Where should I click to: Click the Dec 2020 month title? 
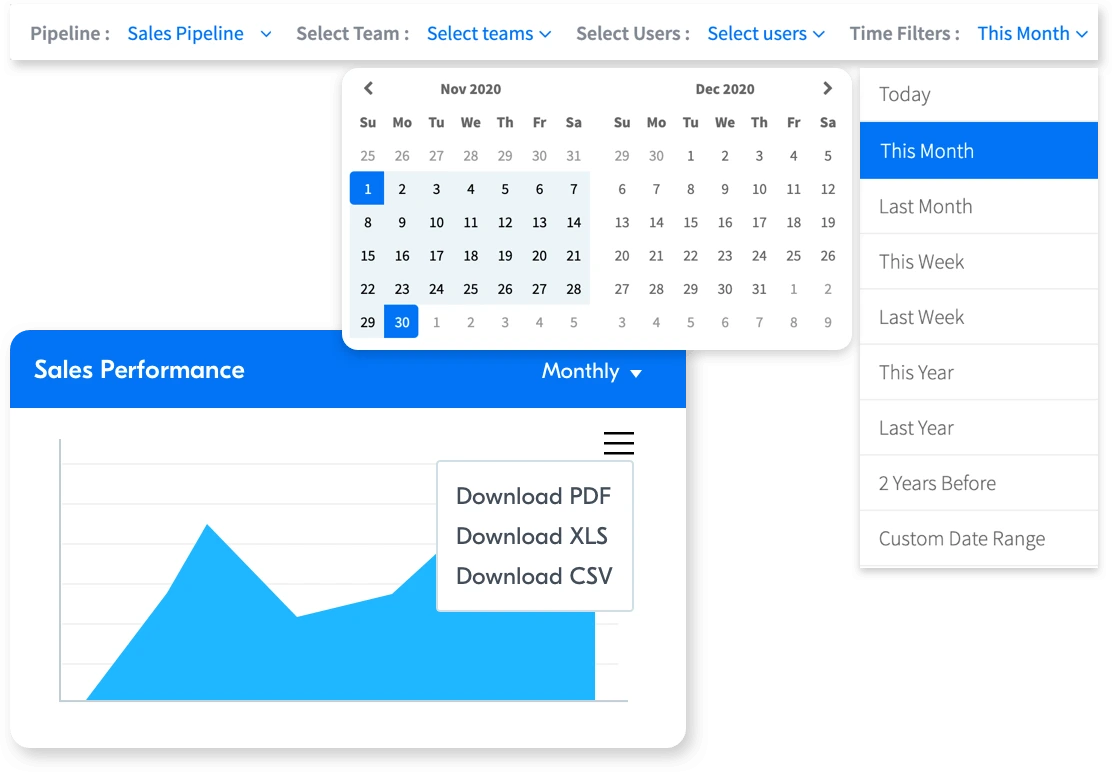click(725, 89)
